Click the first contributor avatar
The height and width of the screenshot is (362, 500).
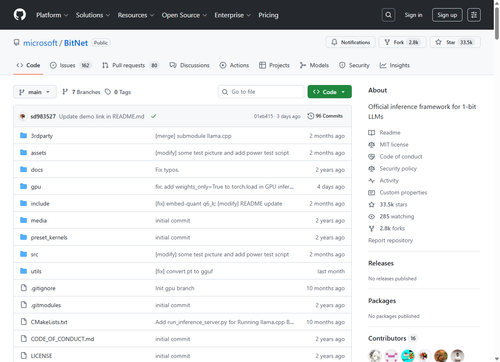(375, 356)
